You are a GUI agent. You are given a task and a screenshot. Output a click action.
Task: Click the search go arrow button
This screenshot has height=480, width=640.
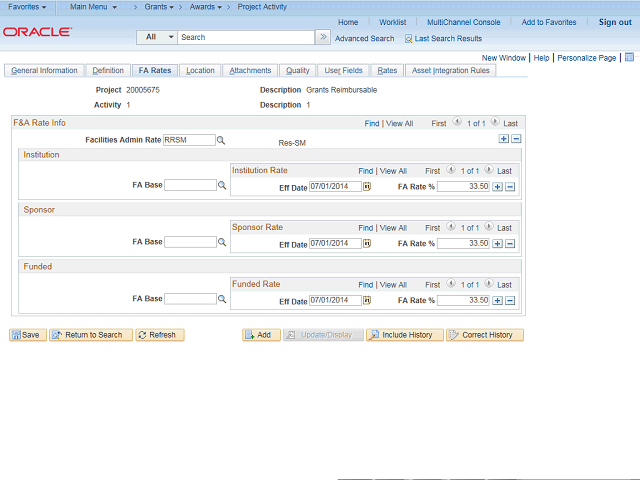click(323, 37)
